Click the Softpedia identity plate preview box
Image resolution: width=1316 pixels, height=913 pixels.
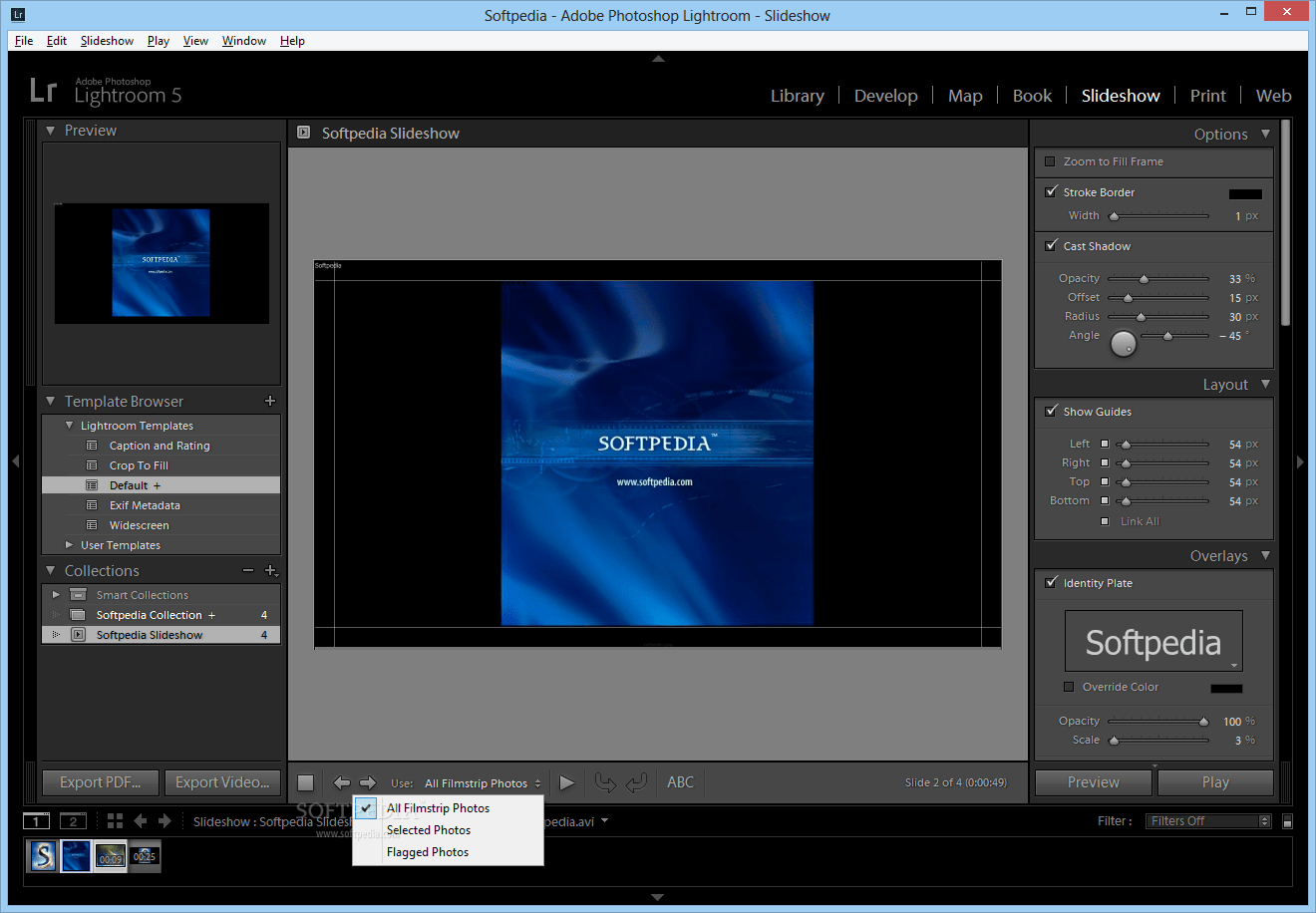[1153, 641]
